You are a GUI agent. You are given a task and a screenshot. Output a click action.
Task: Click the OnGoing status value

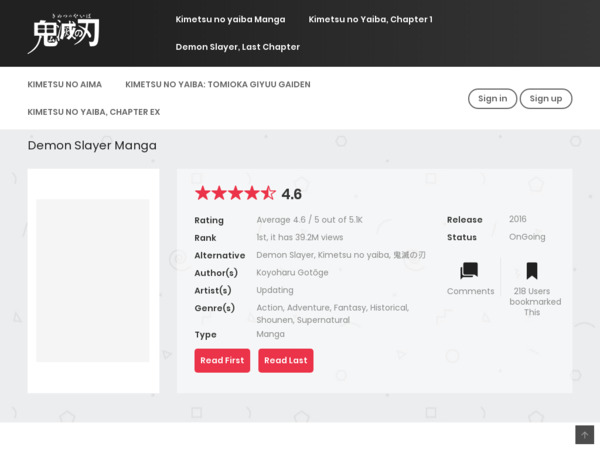click(x=527, y=237)
